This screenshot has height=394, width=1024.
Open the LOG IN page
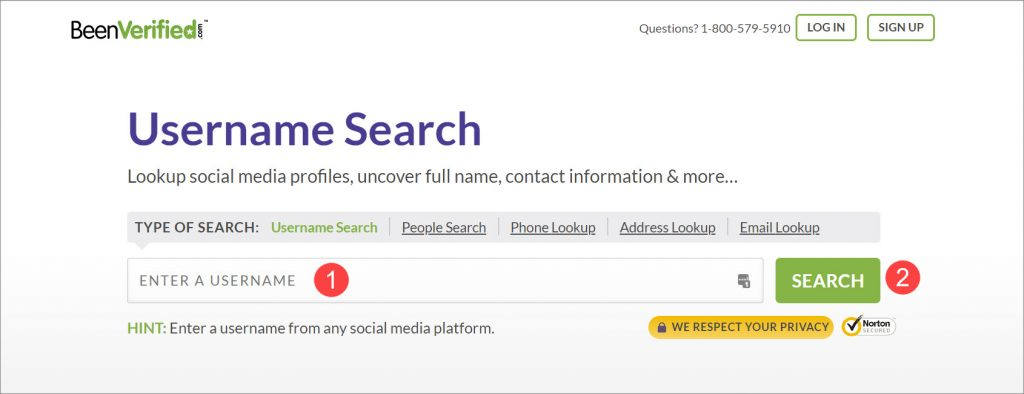(x=825, y=27)
